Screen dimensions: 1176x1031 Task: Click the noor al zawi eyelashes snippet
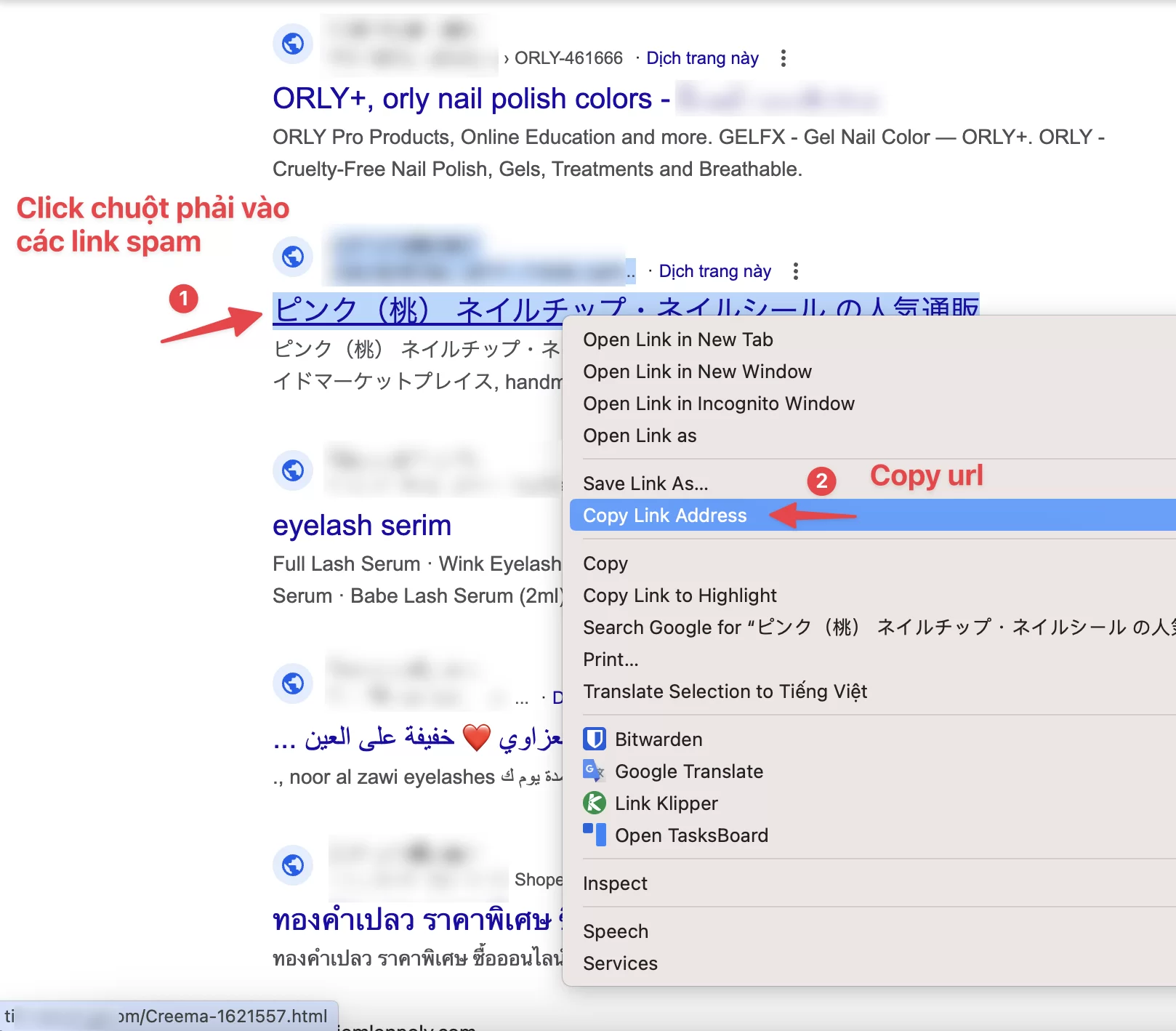pyautogui.click(x=417, y=777)
